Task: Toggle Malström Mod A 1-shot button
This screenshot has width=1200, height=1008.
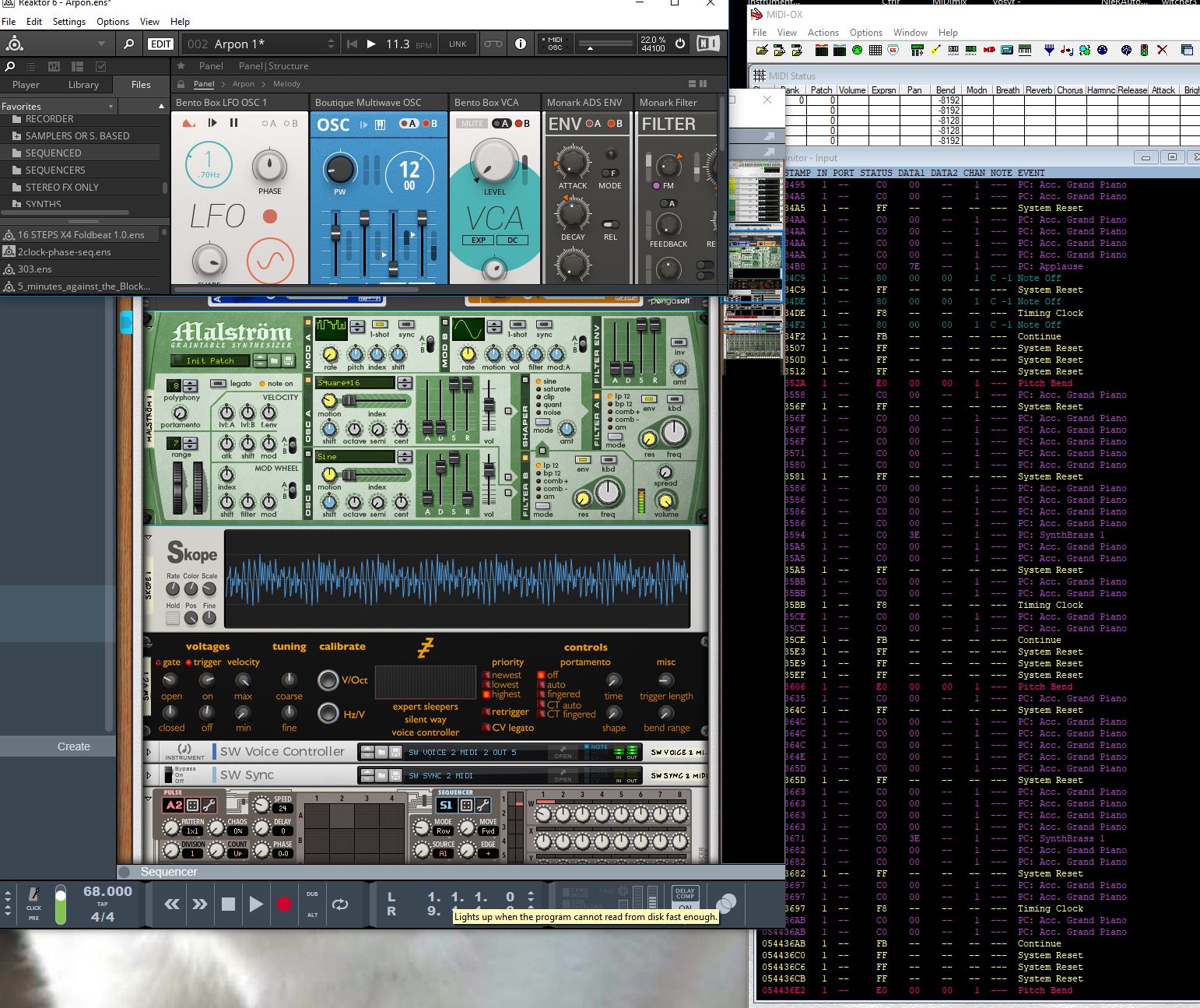Action: (380, 324)
